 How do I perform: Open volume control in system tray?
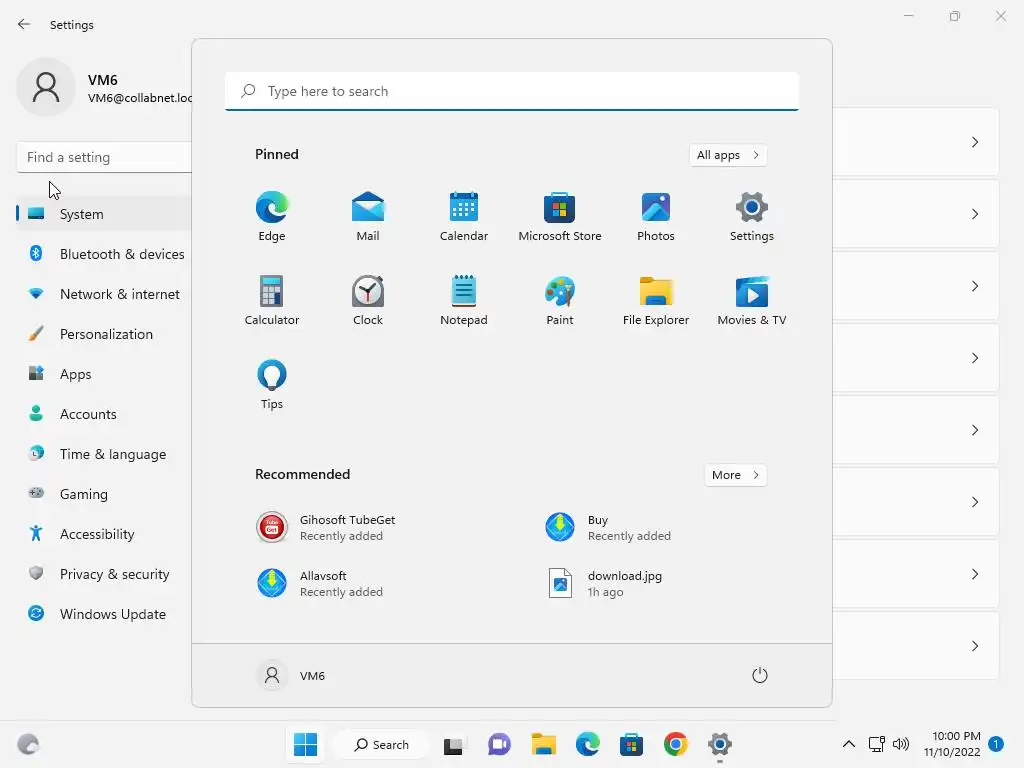coord(901,744)
